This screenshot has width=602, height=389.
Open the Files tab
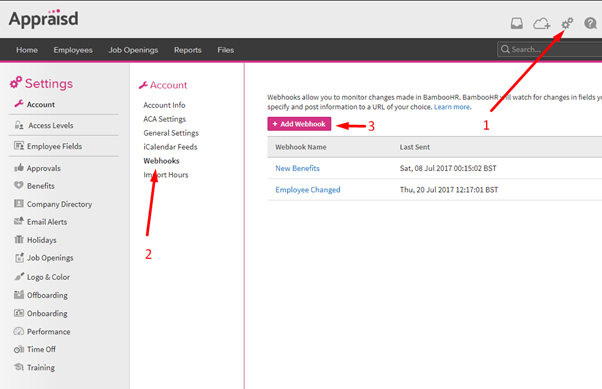pos(225,50)
